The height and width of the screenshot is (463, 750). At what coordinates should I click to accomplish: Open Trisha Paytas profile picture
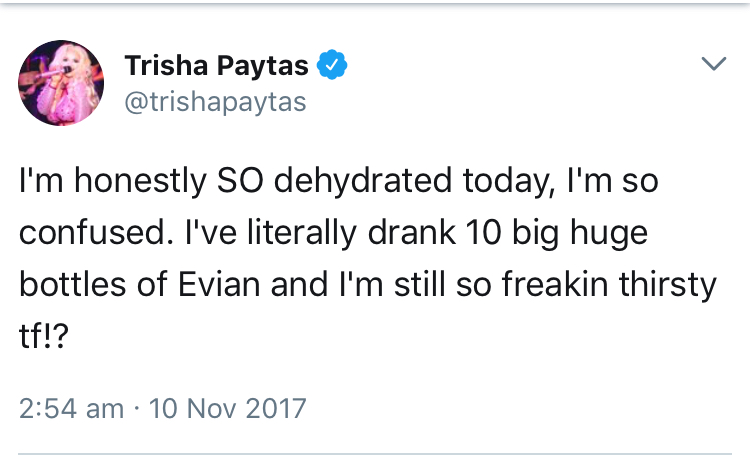pos(63,83)
